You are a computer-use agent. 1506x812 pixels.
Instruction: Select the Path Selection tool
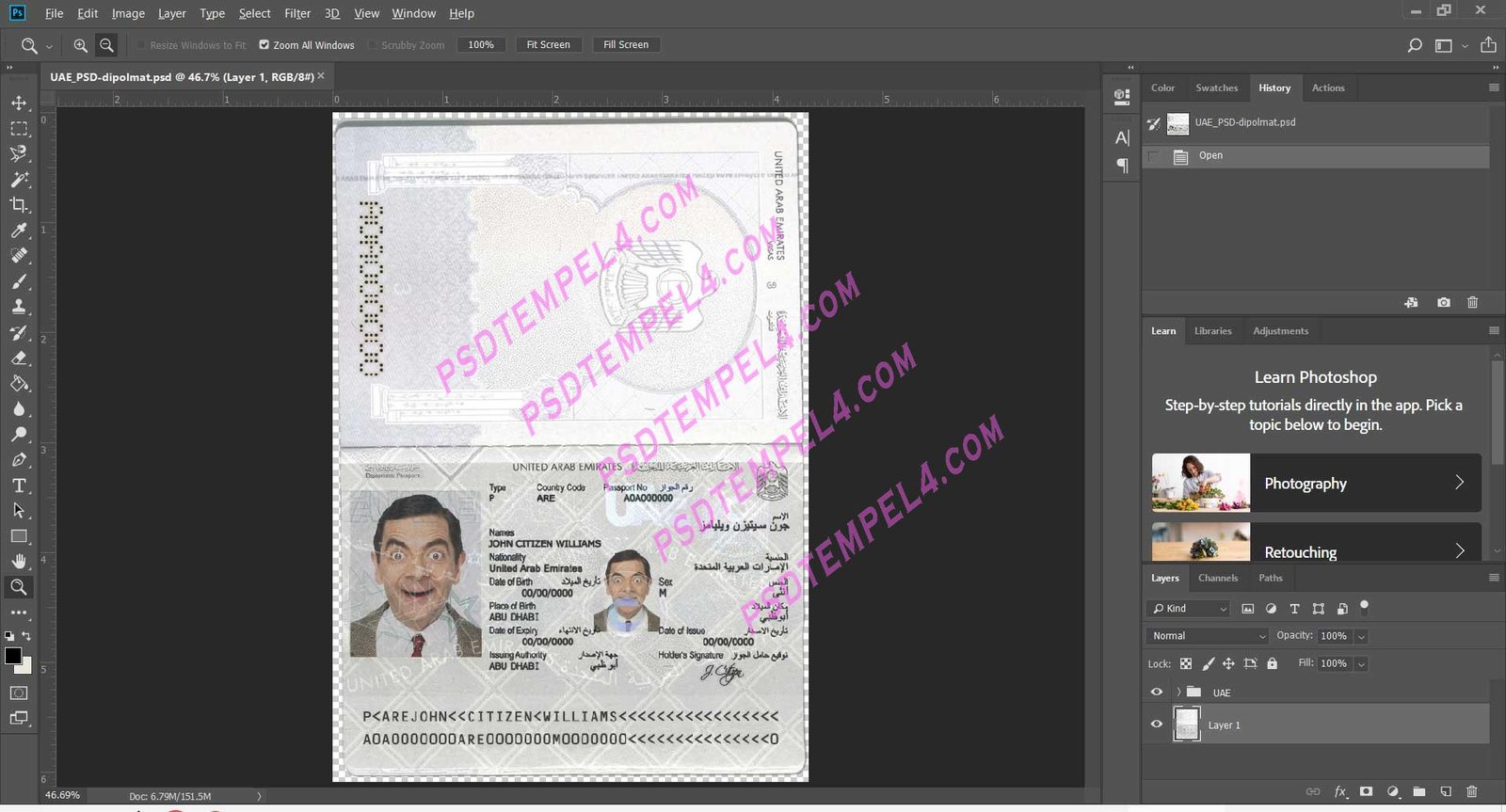click(x=19, y=511)
